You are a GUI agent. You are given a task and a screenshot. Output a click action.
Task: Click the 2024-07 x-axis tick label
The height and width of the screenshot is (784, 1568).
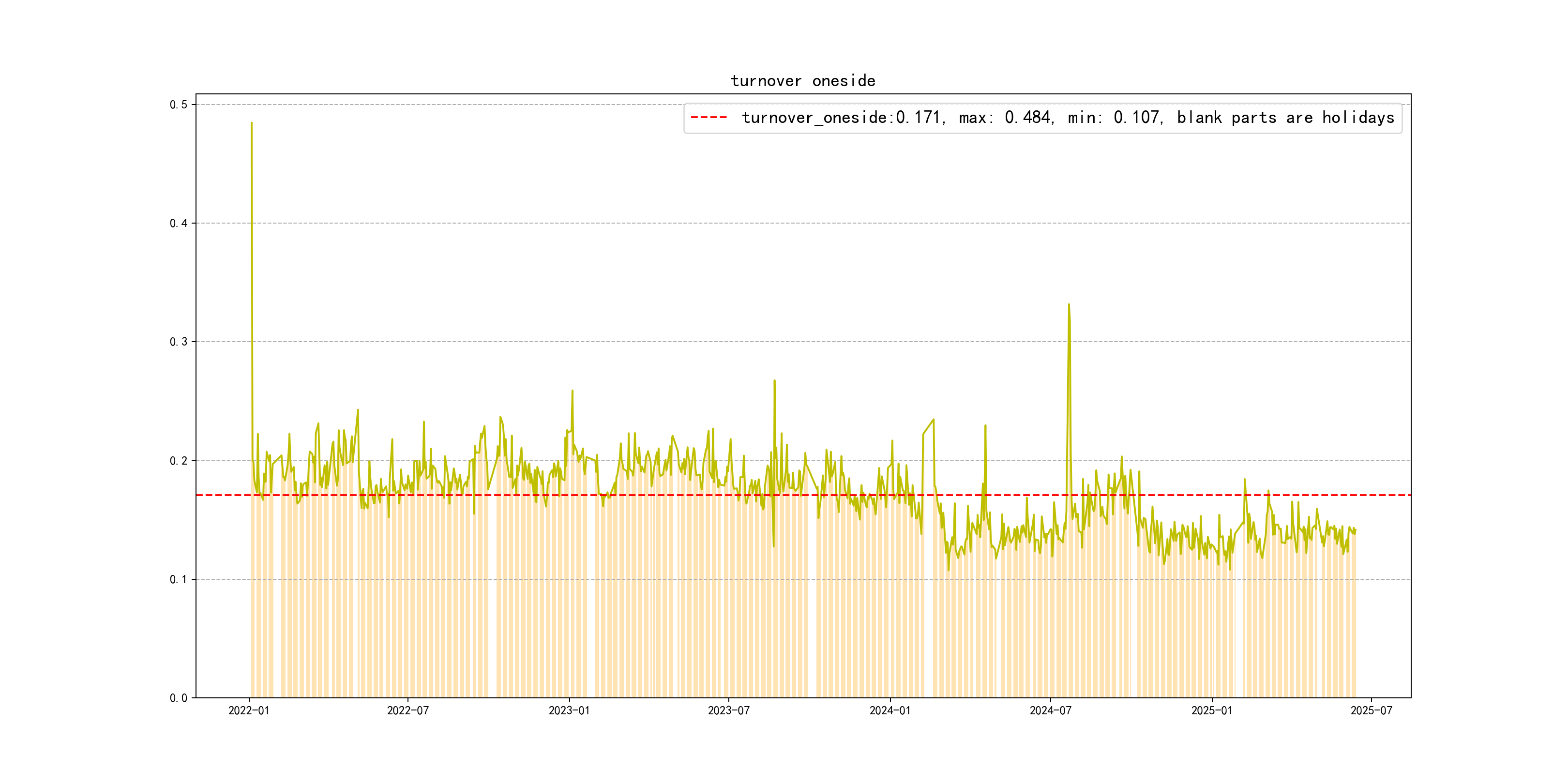(x=1050, y=710)
